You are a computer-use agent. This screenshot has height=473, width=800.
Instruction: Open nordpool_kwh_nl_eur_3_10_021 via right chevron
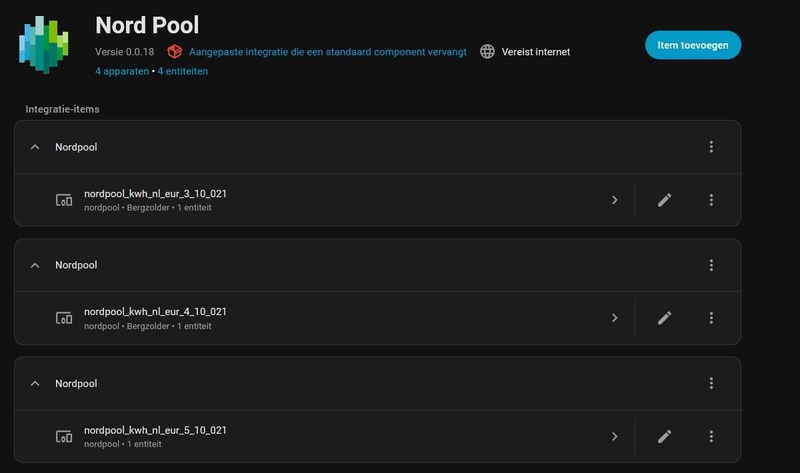614,200
